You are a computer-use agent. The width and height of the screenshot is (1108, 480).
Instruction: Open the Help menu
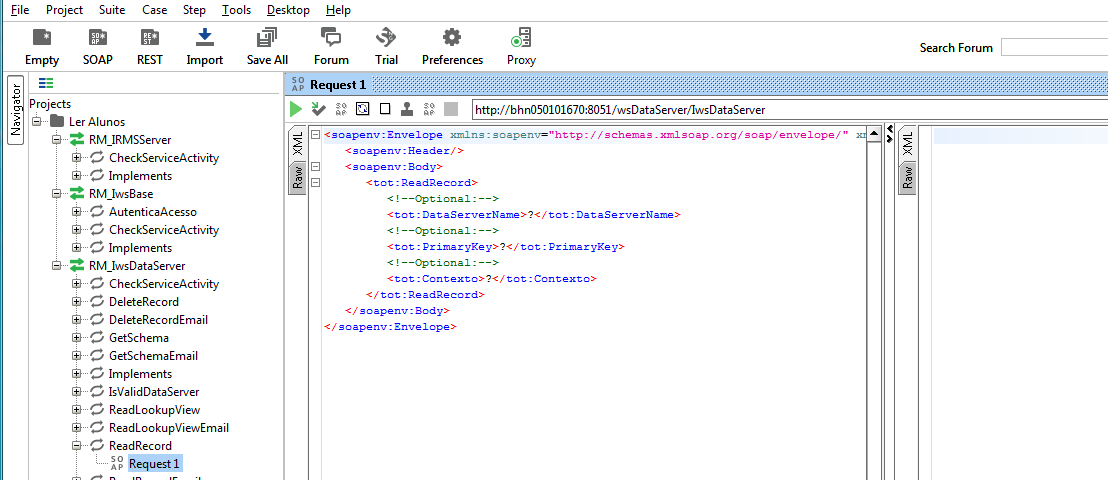[338, 10]
